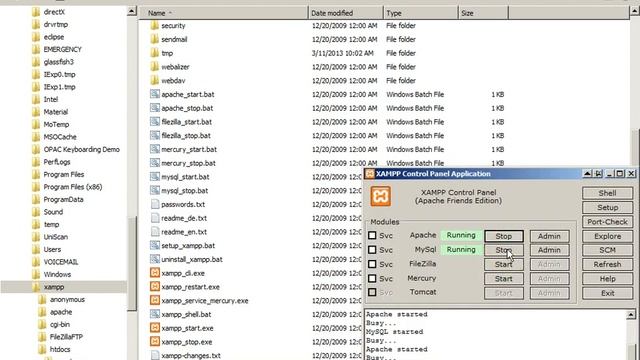Open SCM services manager
Screen dimensions: 640x360
(x=607, y=250)
